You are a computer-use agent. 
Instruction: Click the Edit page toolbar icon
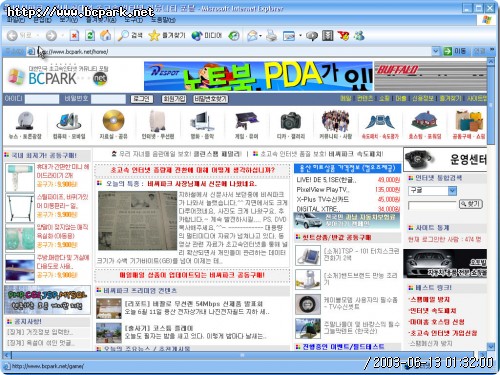point(289,36)
